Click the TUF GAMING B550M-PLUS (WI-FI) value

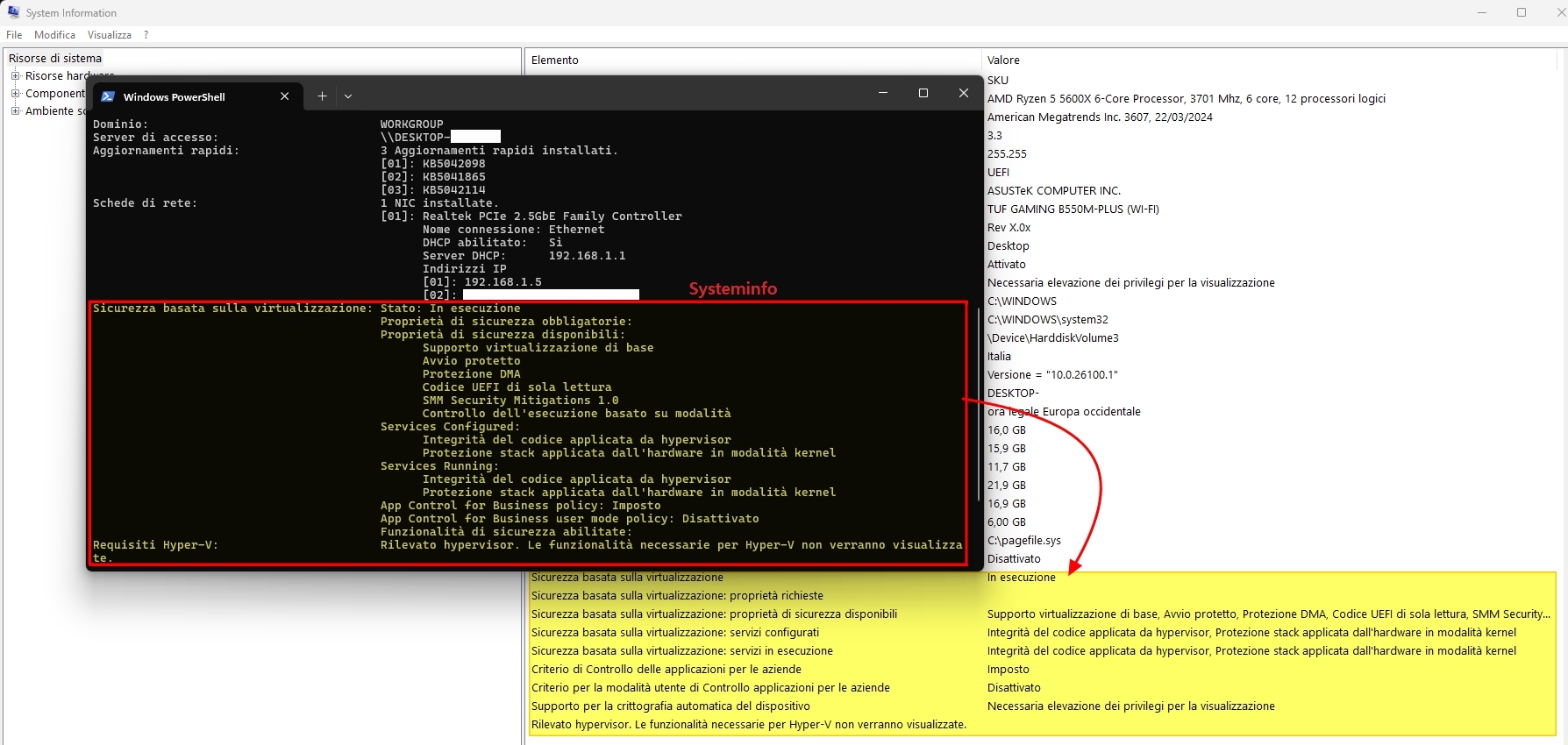point(1073,209)
